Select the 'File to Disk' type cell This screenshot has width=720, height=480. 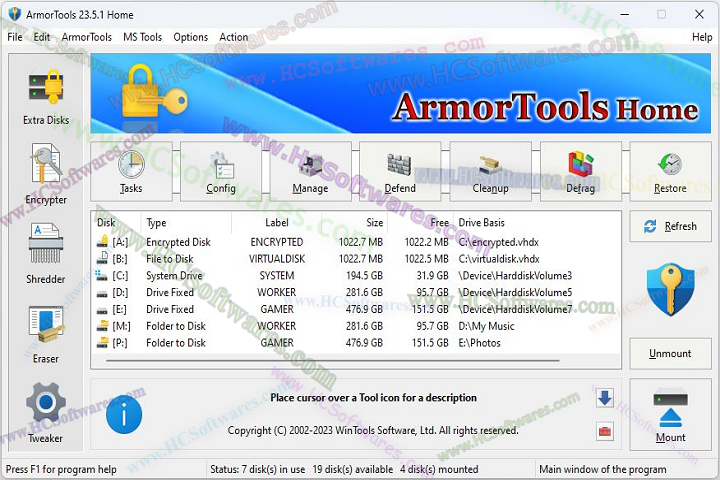tap(170, 259)
